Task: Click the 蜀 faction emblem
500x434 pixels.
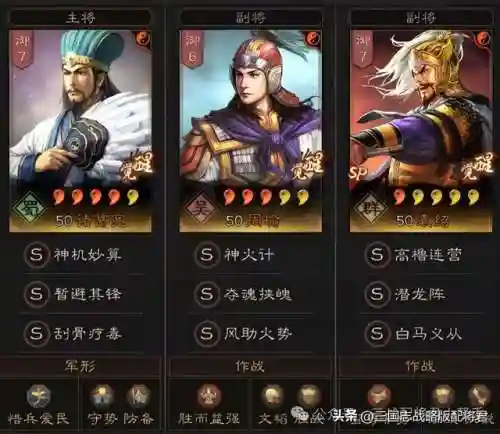Action: click(x=30, y=208)
